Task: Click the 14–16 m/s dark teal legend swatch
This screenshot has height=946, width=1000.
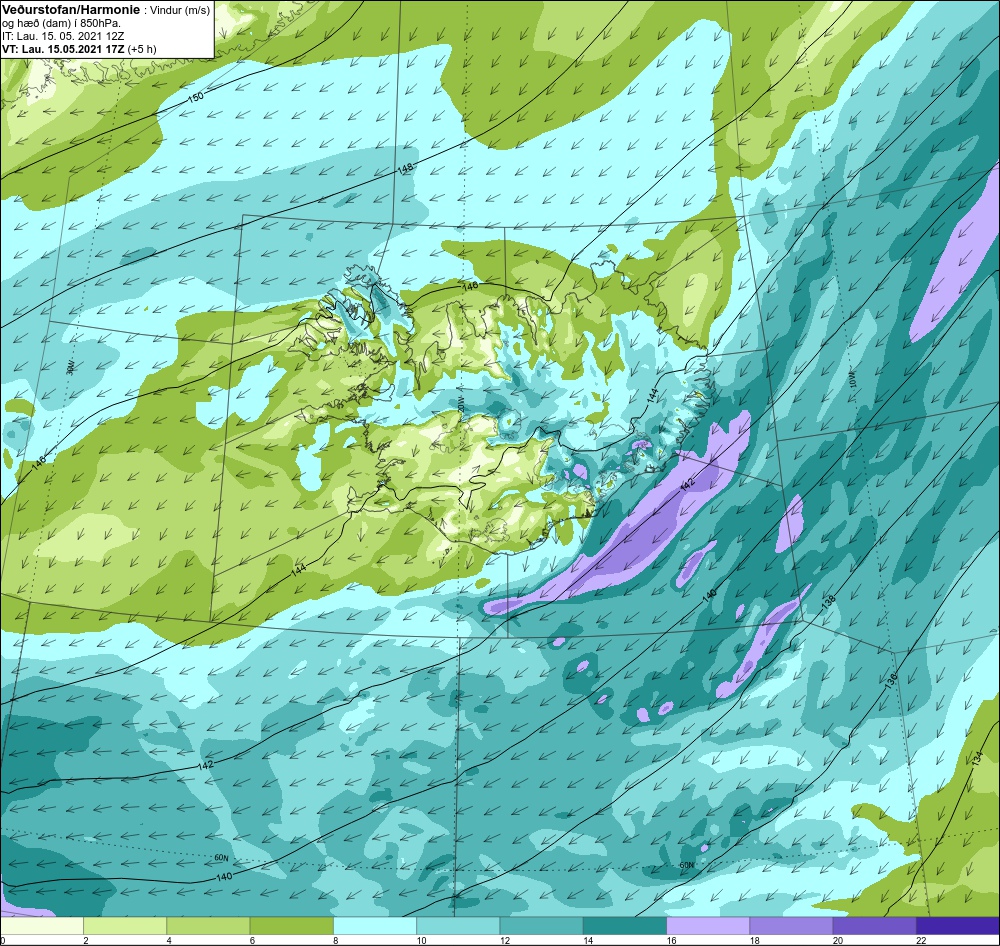Action: pos(625,925)
